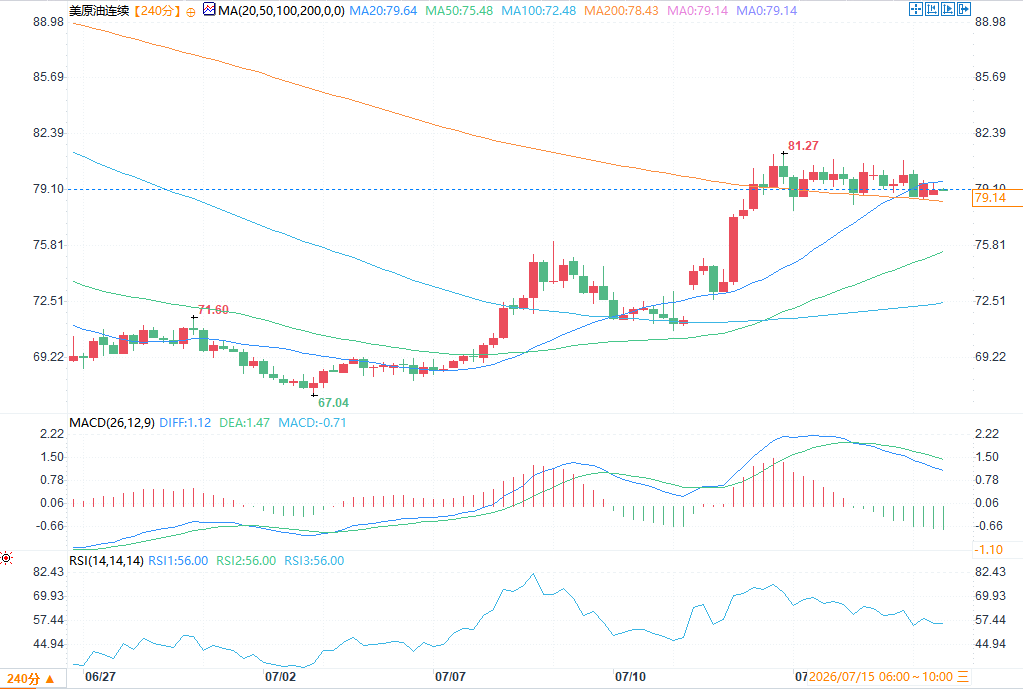Click the orange circled-plus icon beside 240分

coord(191,12)
